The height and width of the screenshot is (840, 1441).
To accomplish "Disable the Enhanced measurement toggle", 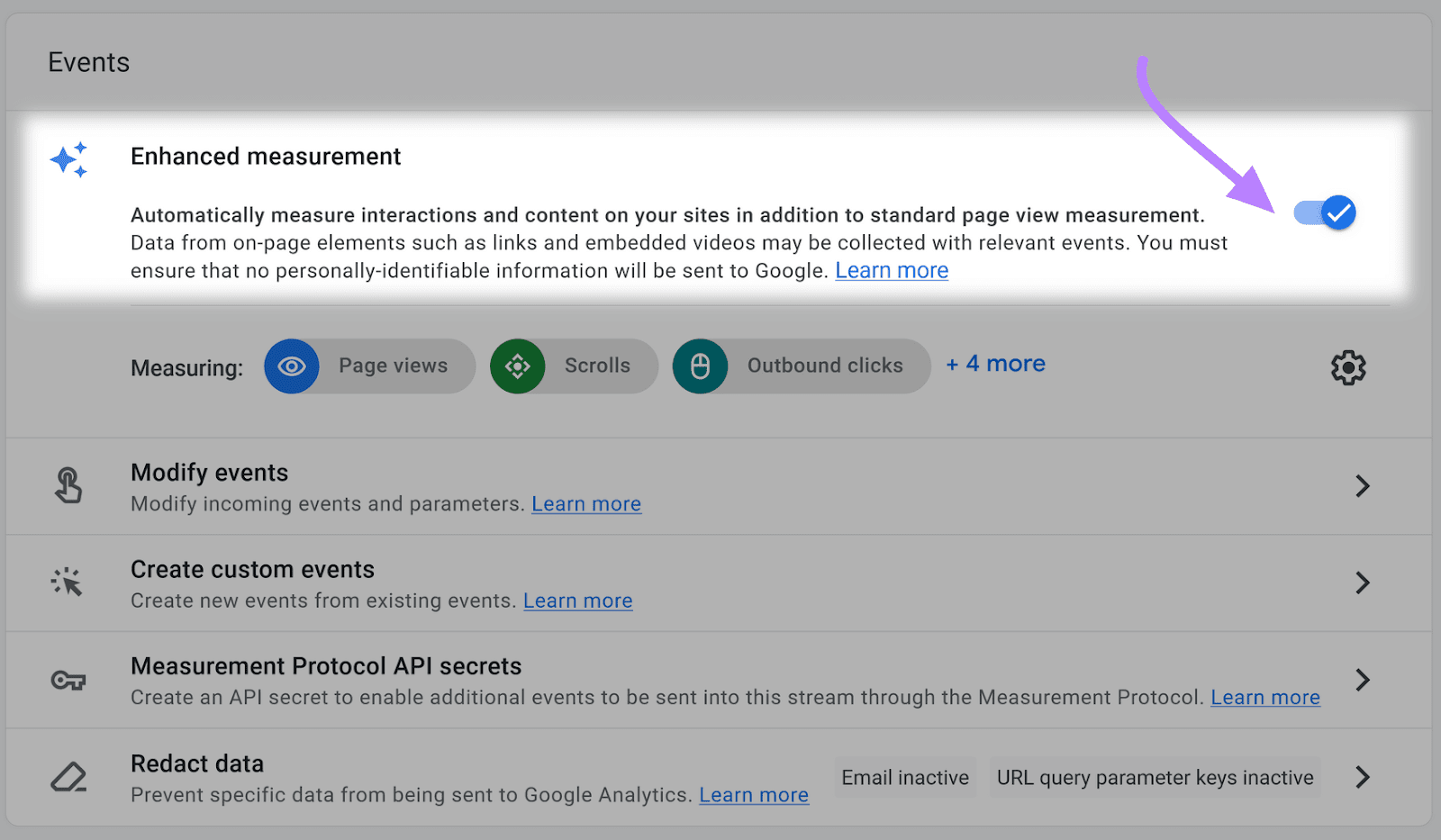I will [1323, 213].
